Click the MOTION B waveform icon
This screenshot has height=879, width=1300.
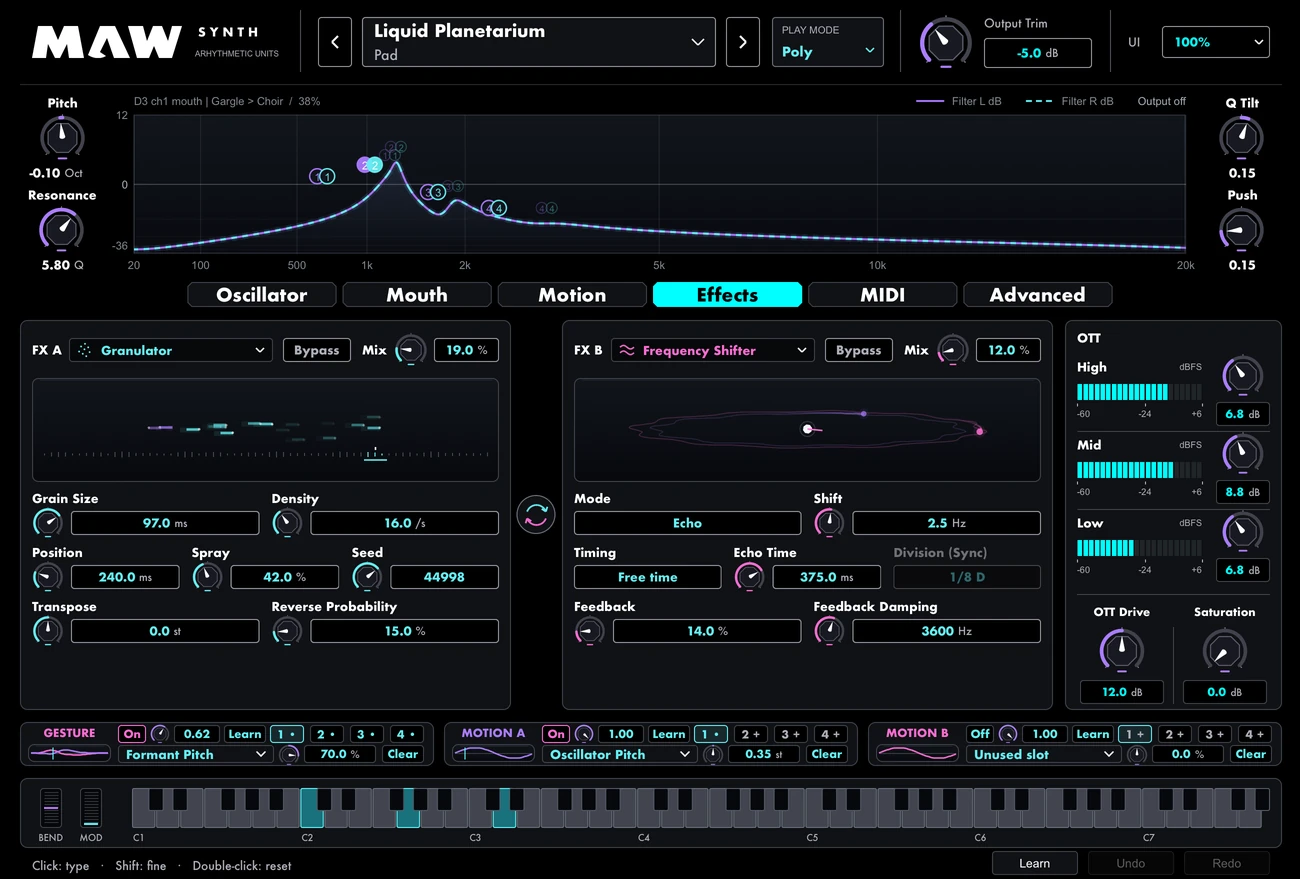click(917, 754)
